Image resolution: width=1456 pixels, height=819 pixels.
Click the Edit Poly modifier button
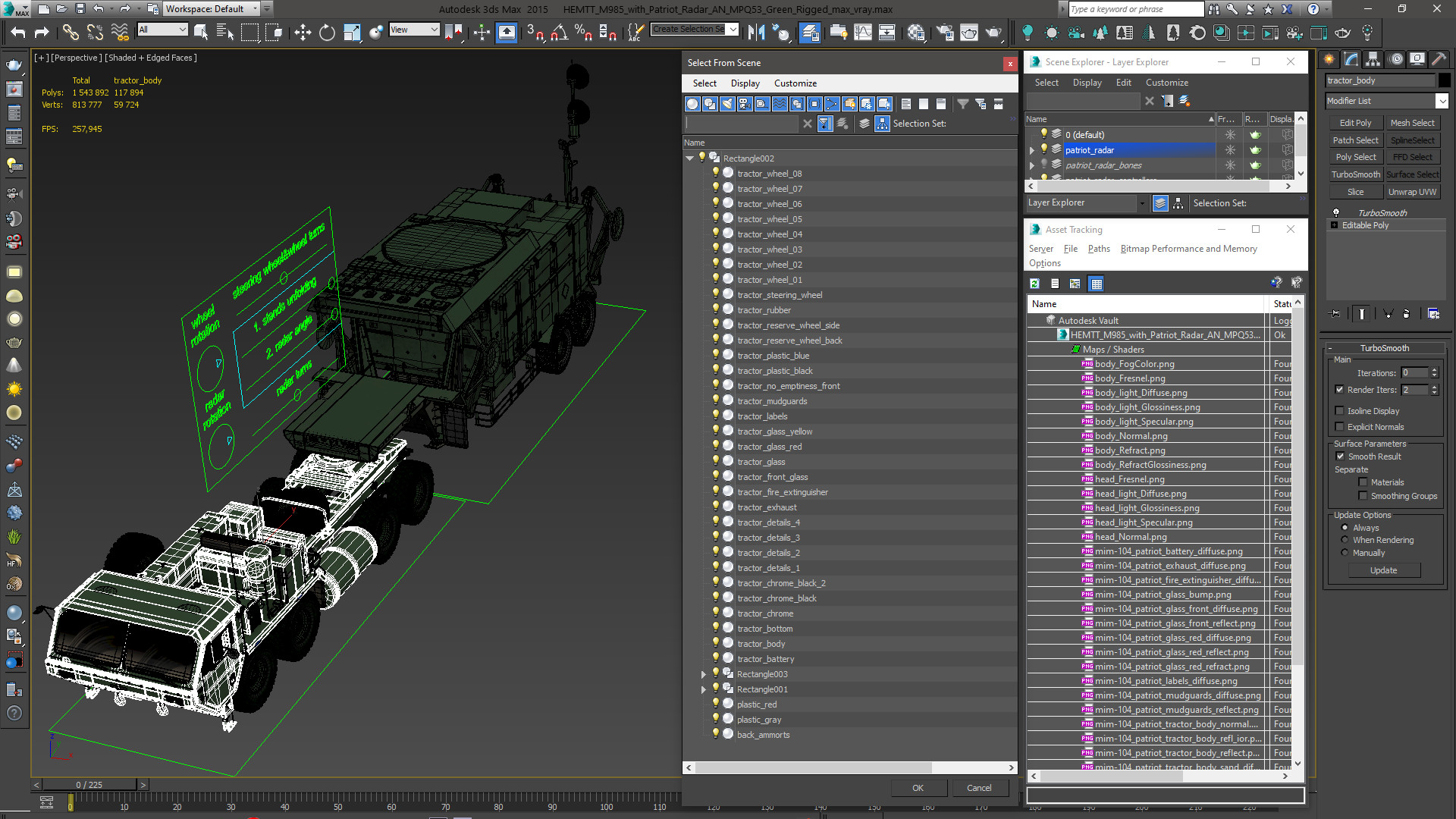[x=1355, y=123]
